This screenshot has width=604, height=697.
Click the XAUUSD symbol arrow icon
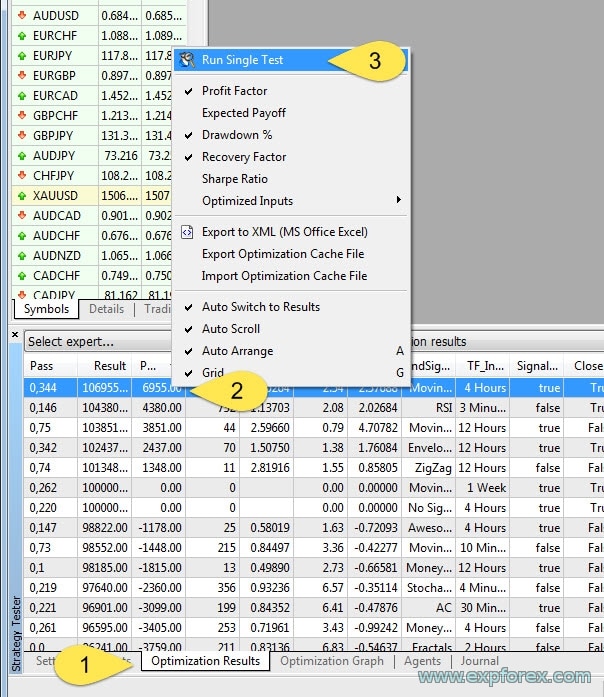click(23, 196)
